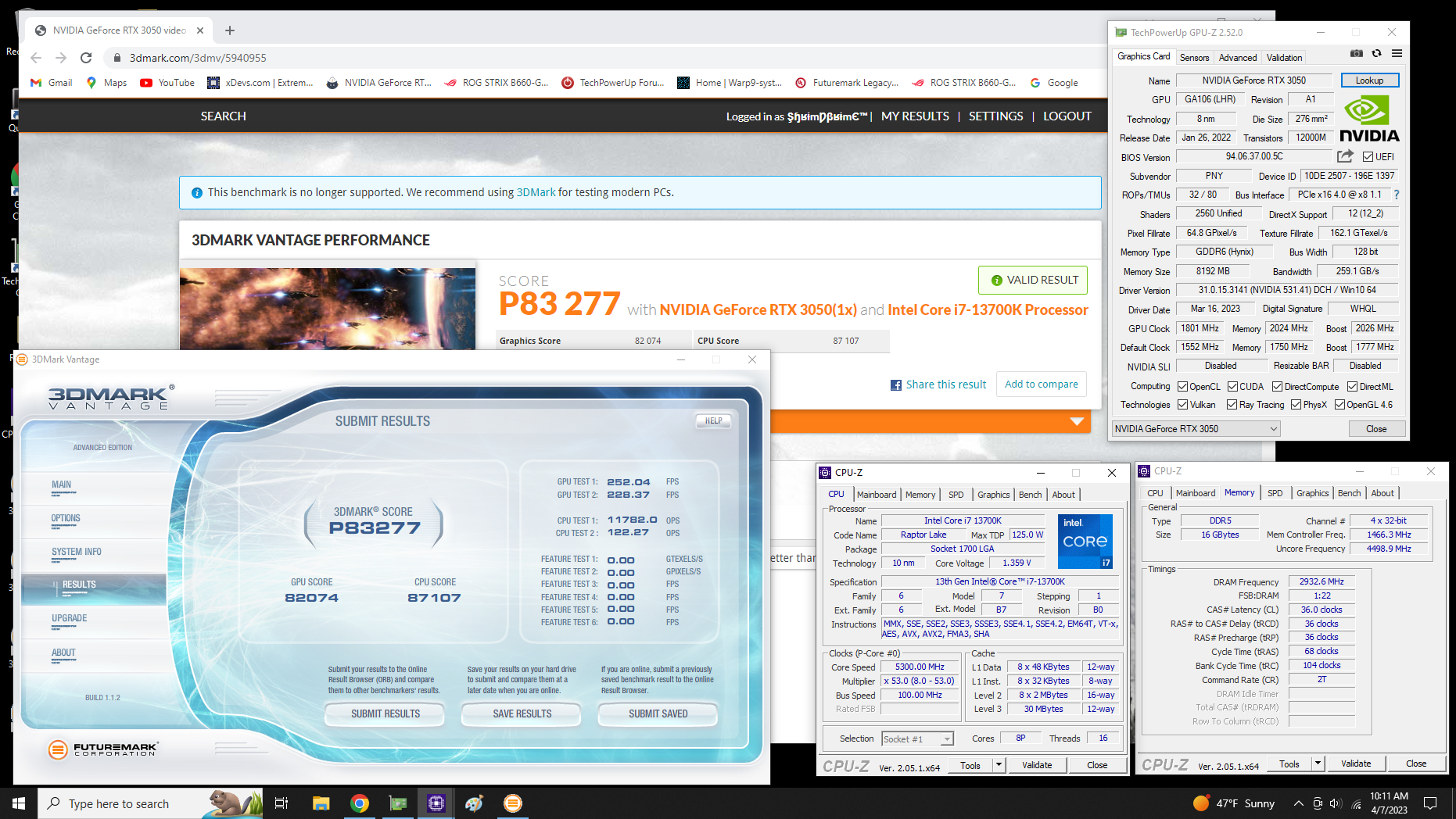Toggle the DirectML checkbox
This screenshot has height=819, width=1456.
1353,387
